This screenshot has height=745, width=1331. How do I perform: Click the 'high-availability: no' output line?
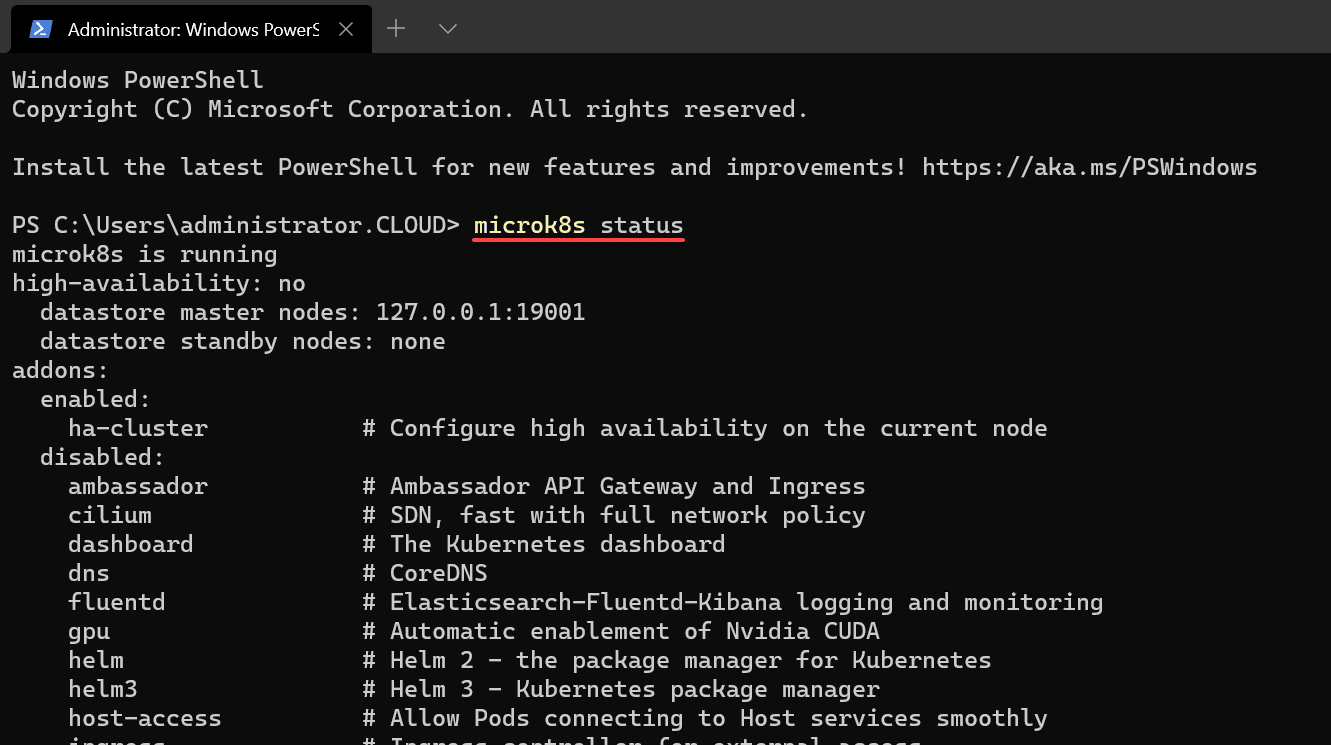159,283
